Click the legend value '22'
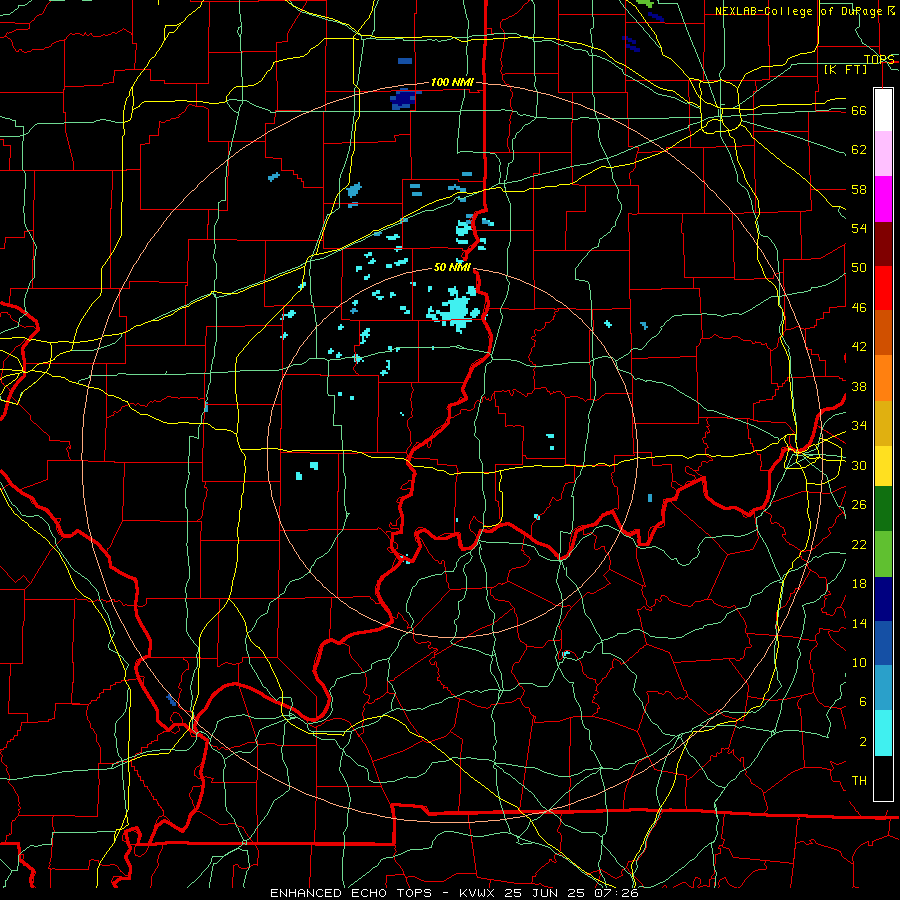 [859, 544]
